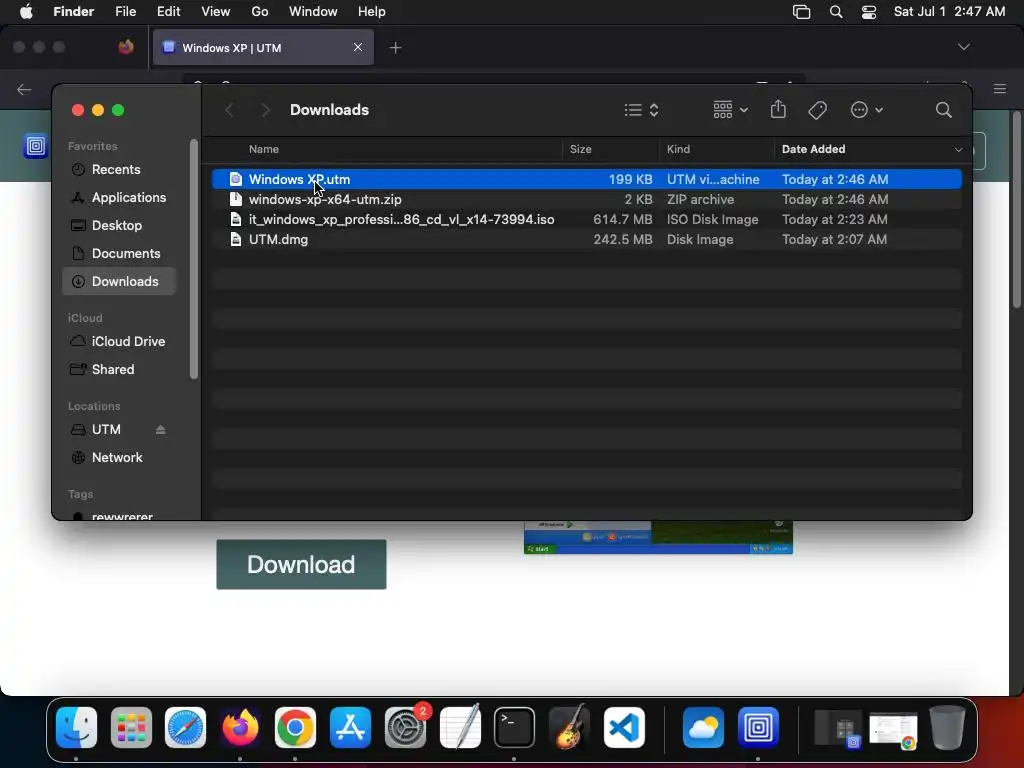Select the Windows XP | UTM browser tab
1024x768 pixels.
[263, 48]
